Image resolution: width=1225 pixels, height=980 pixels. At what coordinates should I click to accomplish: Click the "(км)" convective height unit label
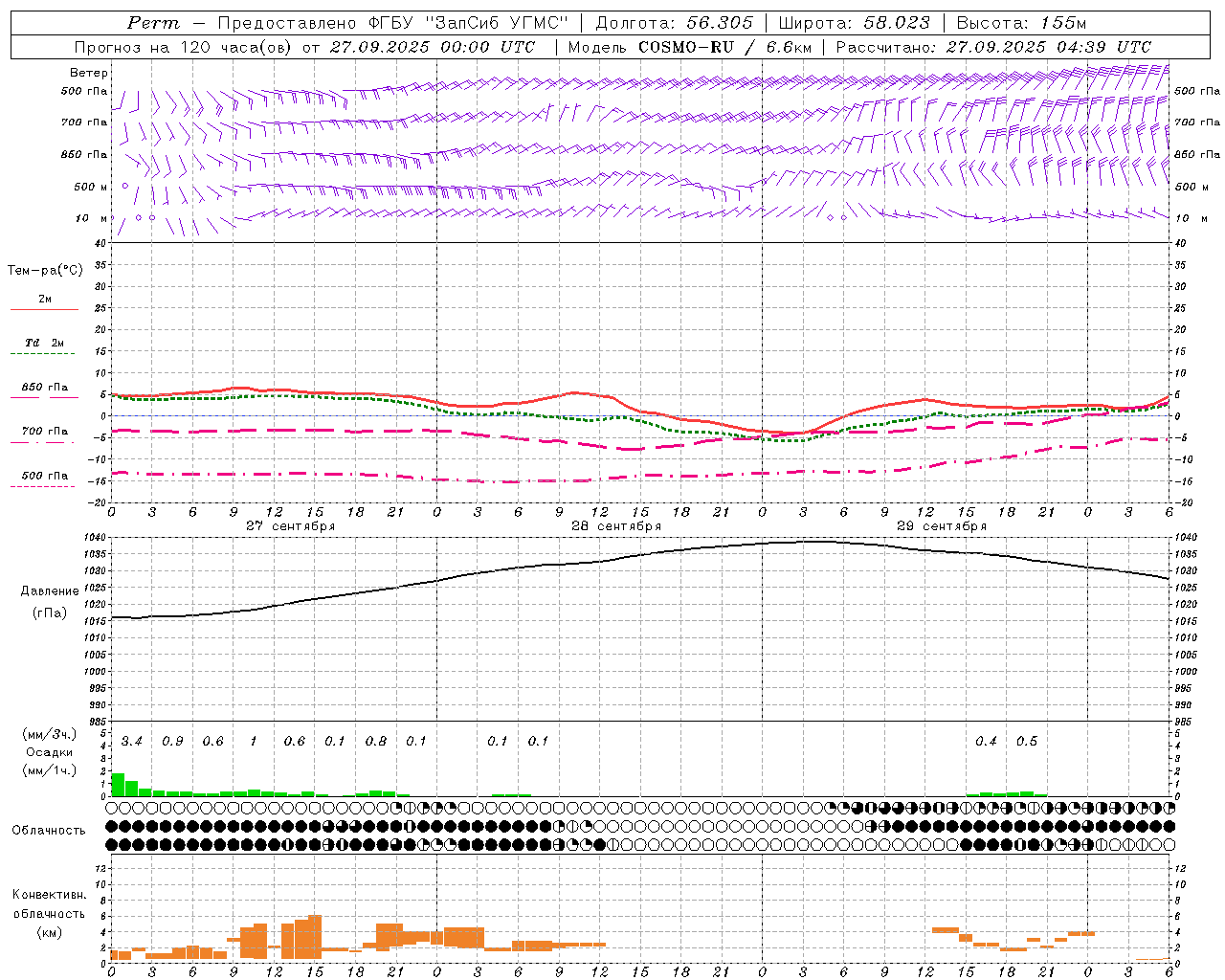pos(49,931)
